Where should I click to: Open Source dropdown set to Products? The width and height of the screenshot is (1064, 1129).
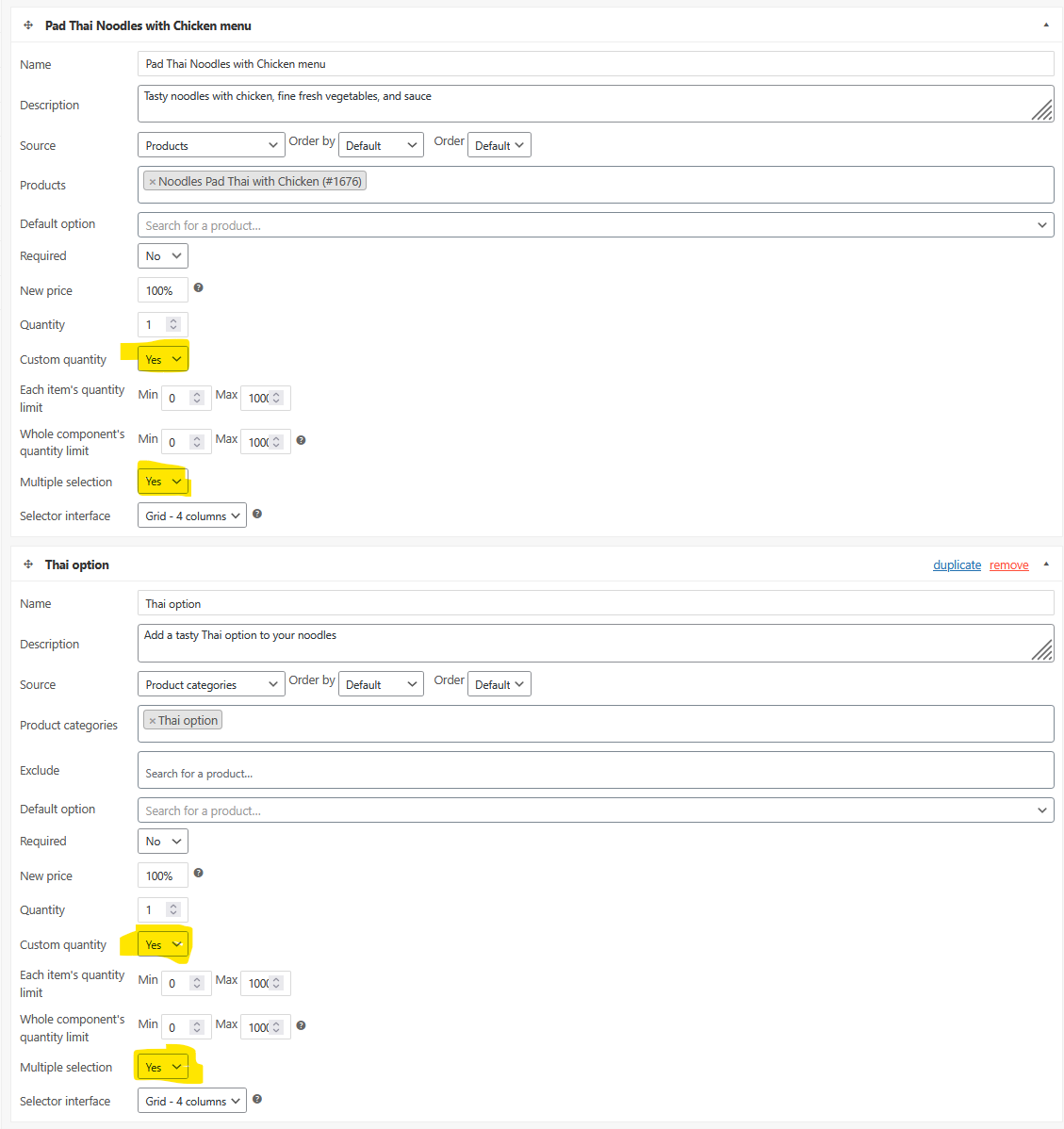click(x=211, y=145)
